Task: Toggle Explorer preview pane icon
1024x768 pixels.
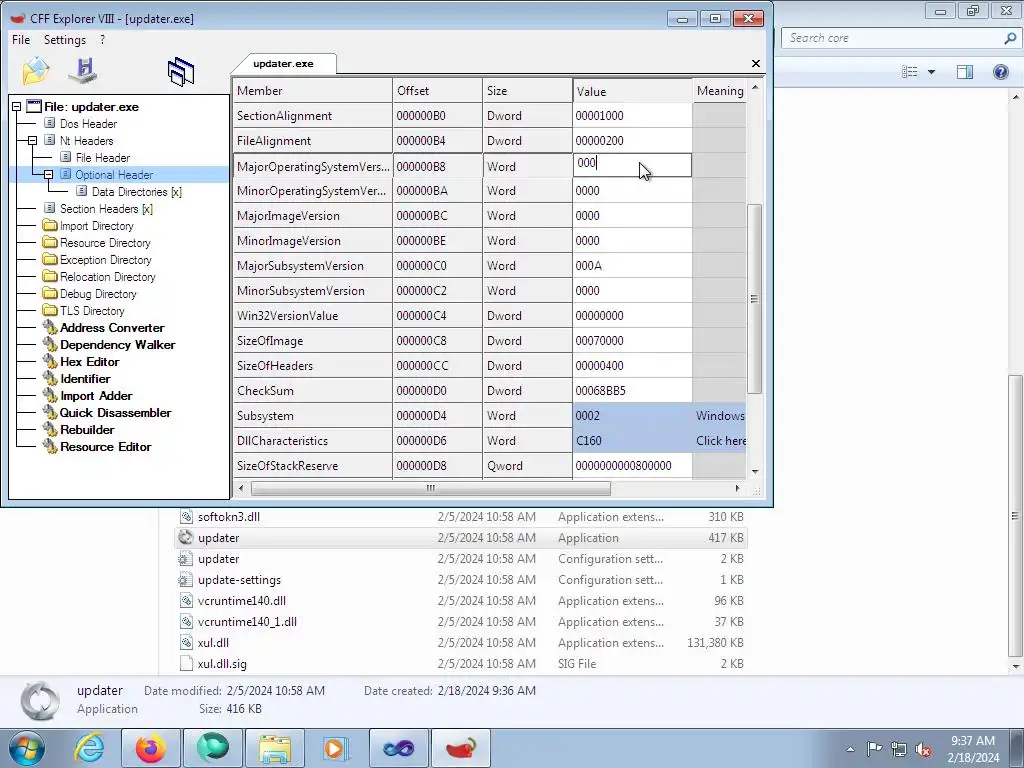Action: [x=965, y=72]
